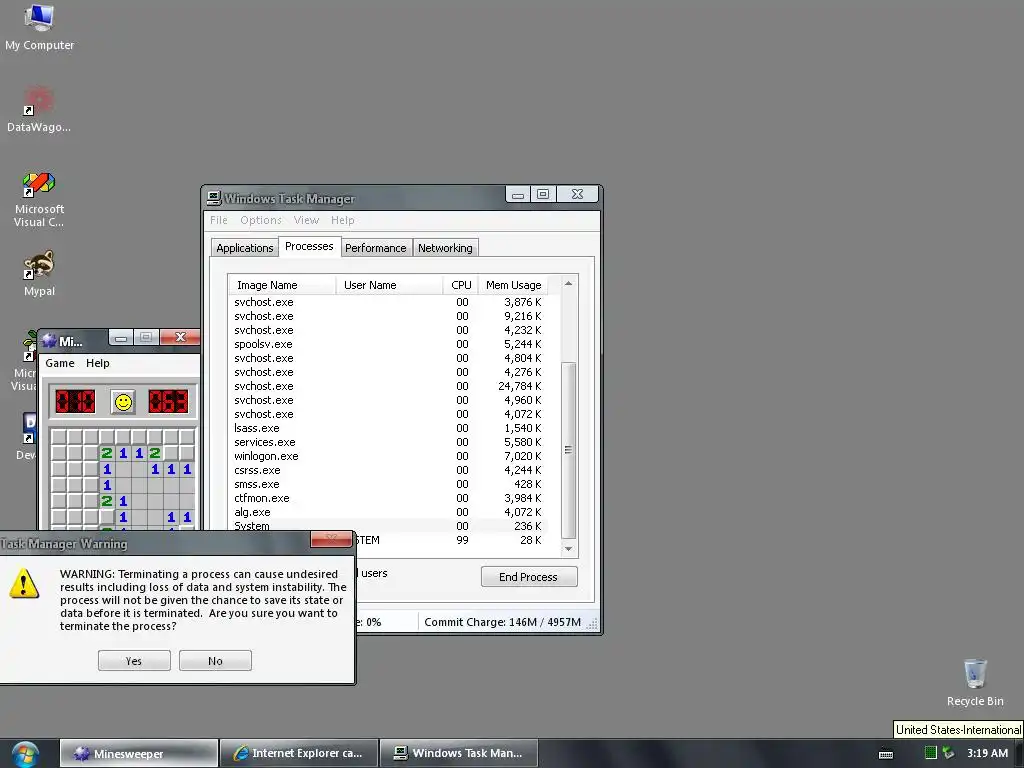
Task: Click the End Process button
Action: coord(529,577)
